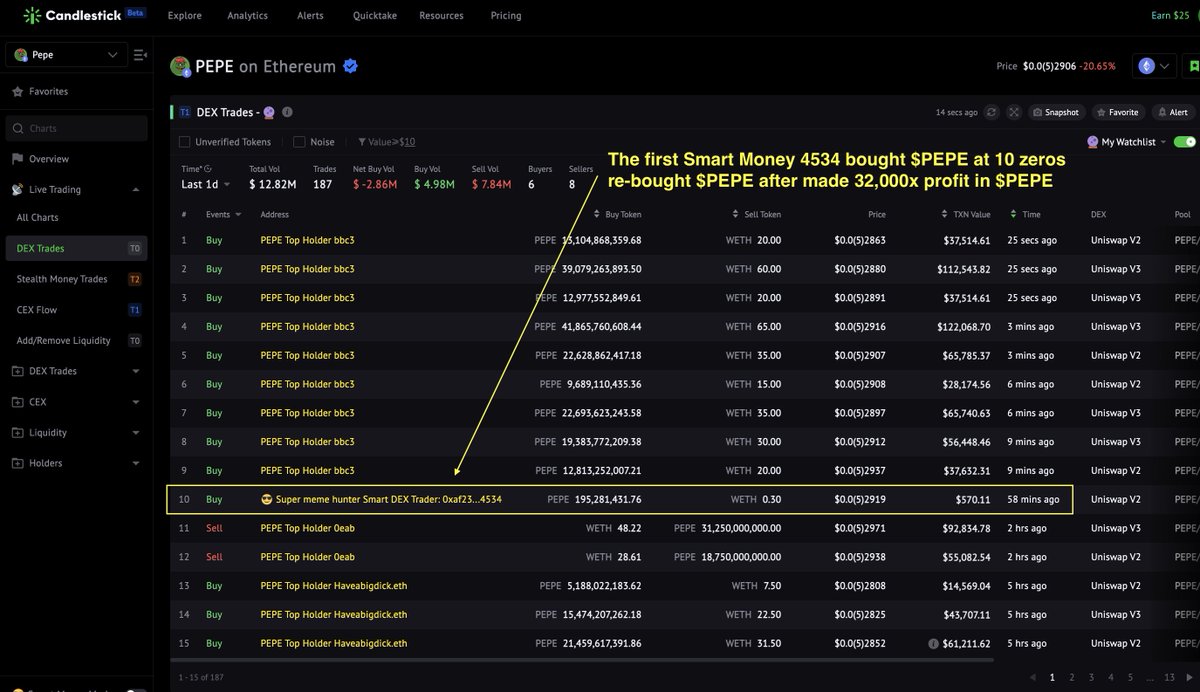Click the refresh icon beside 14 secs ago
Viewport: 1200px width, 692px height.
tap(992, 112)
